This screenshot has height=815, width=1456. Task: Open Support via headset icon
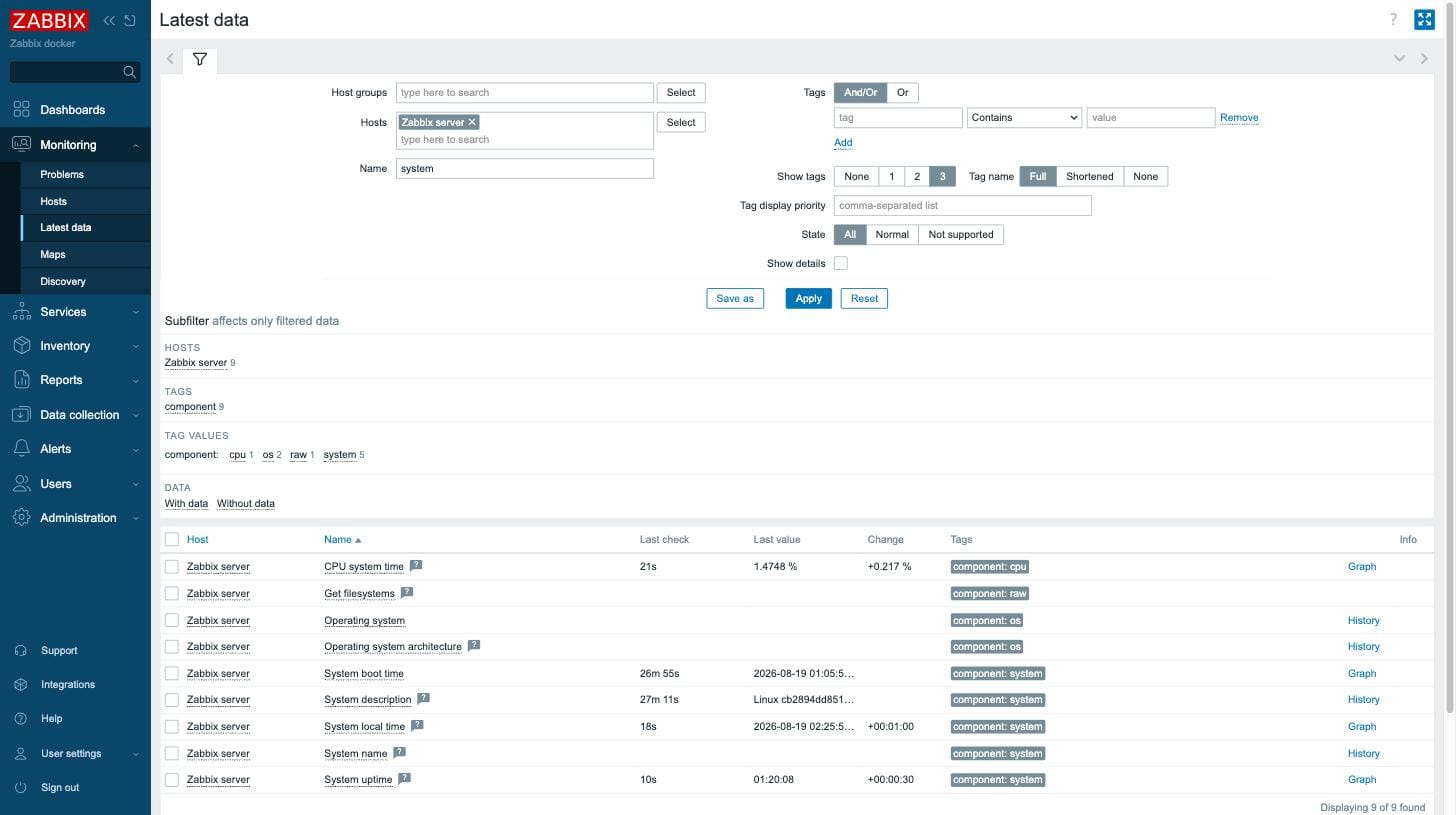point(21,651)
